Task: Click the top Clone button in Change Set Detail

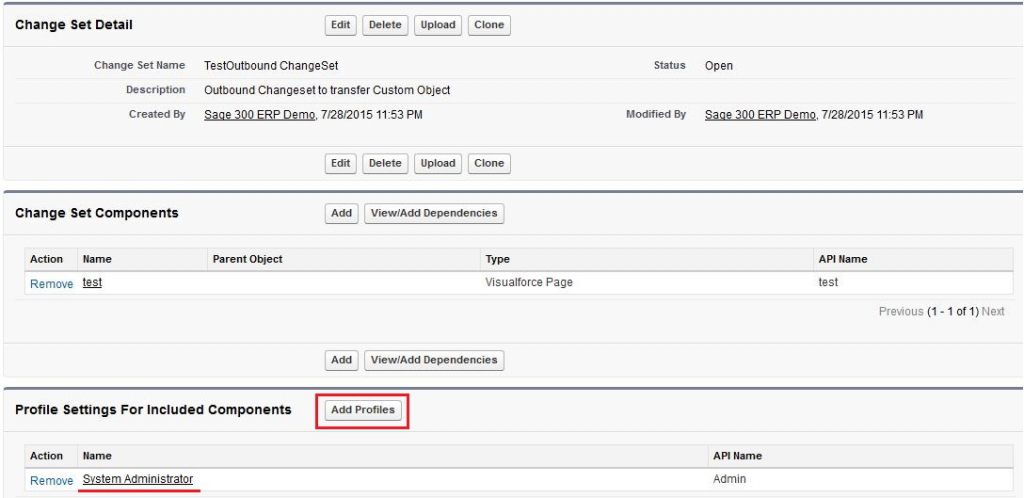Action: [x=489, y=25]
